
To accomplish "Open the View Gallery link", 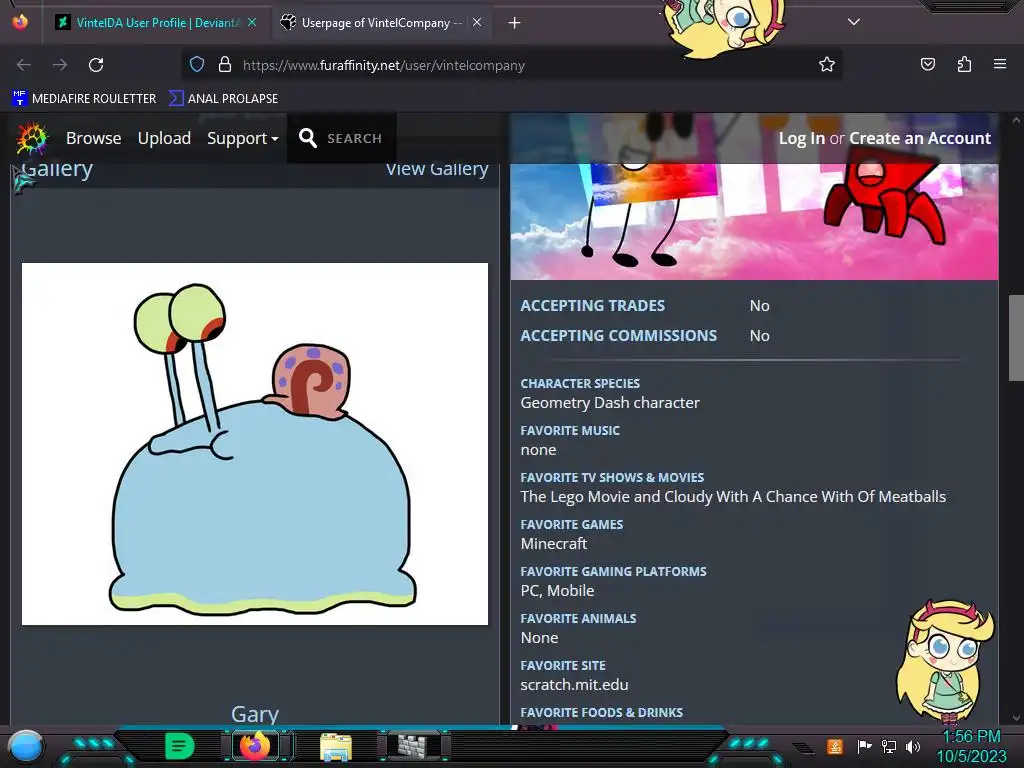I will 437,168.
